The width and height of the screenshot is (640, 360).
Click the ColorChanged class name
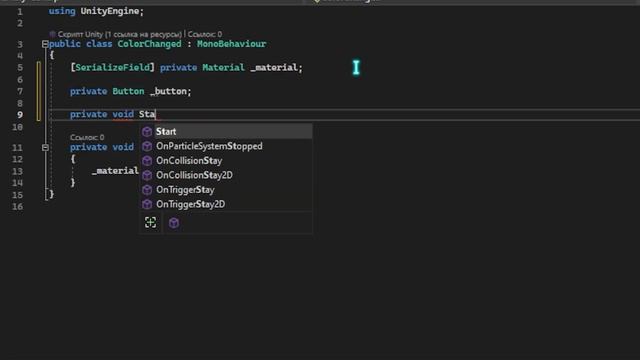pyautogui.click(x=149, y=44)
